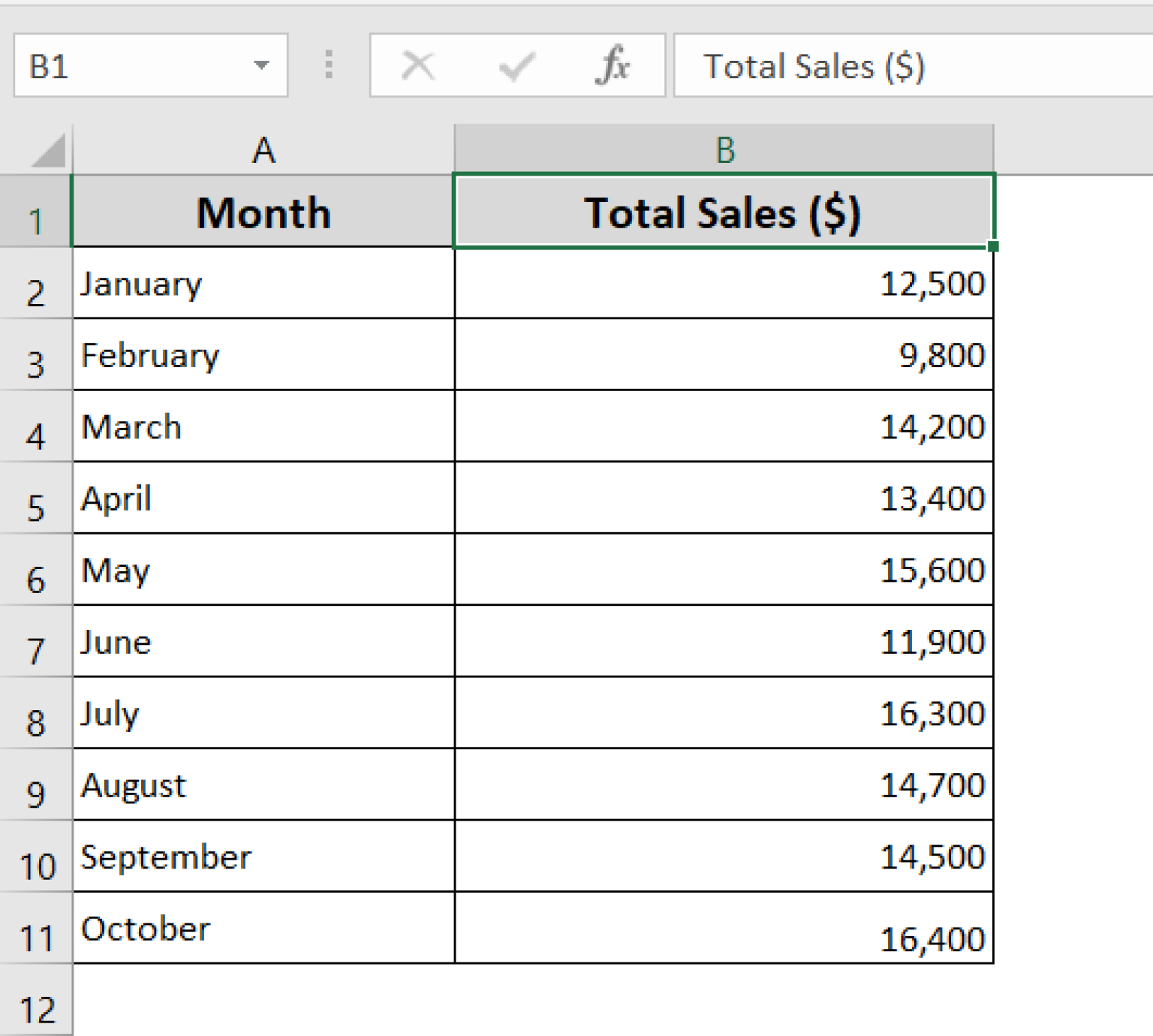Screen dimensions: 1153x1036
Task: Select the Total Sales ($) header cell
Action: pyautogui.click(x=723, y=212)
